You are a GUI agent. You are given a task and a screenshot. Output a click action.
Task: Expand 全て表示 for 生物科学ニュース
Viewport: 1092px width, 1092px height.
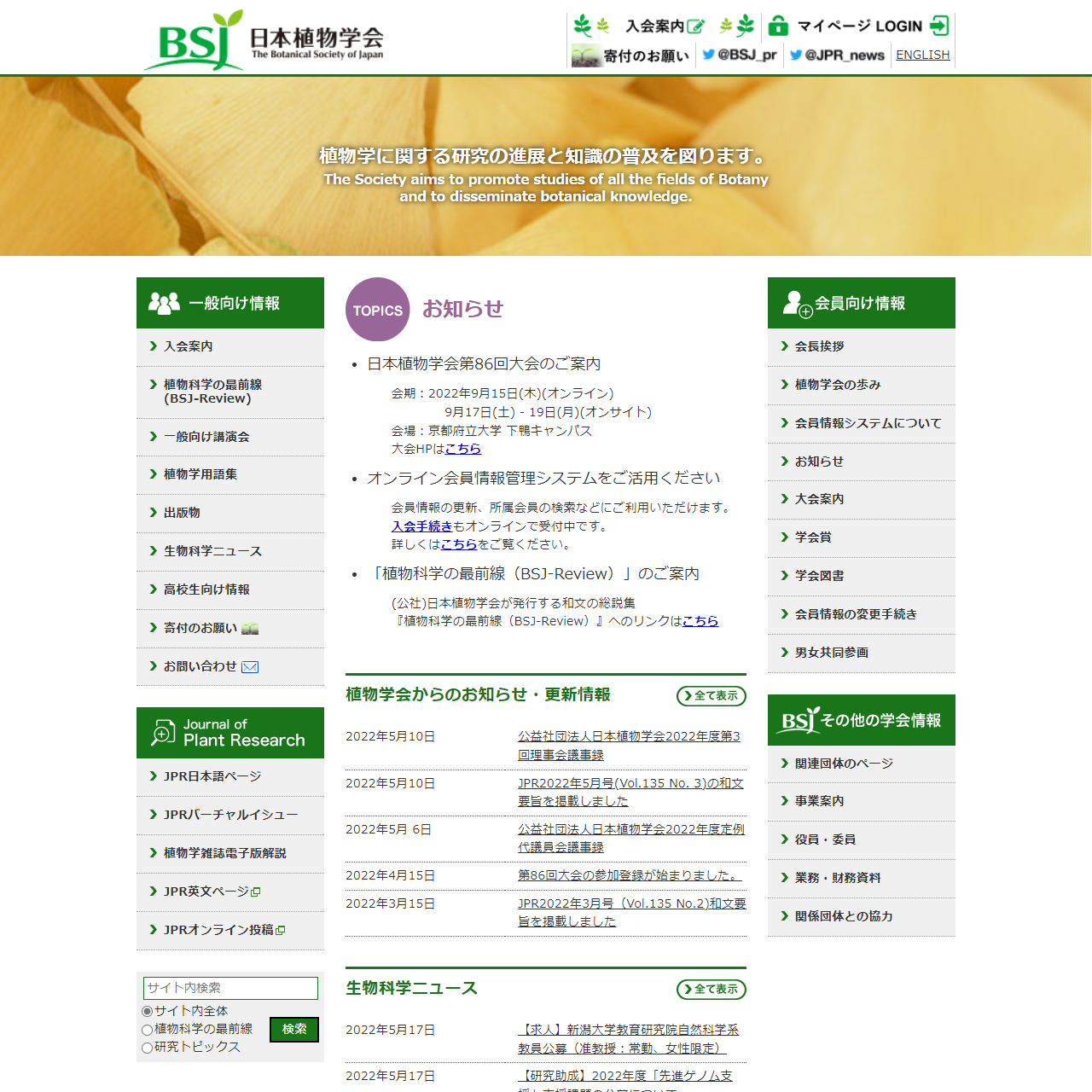click(x=711, y=990)
